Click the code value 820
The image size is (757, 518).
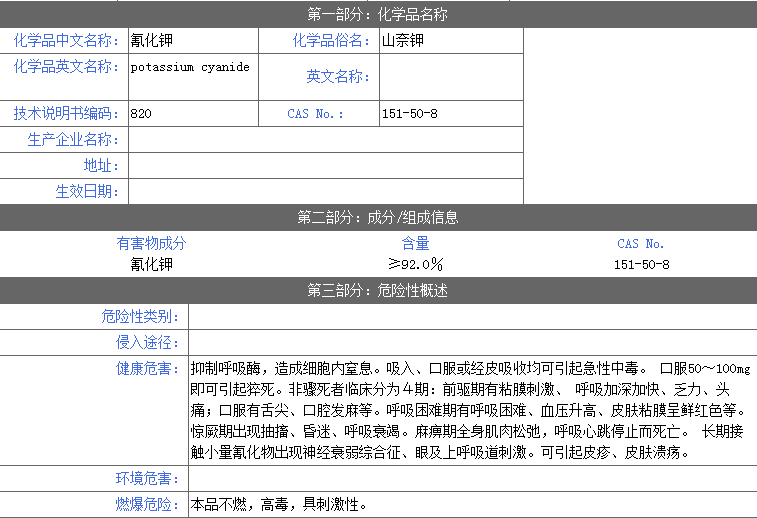pos(141,114)
